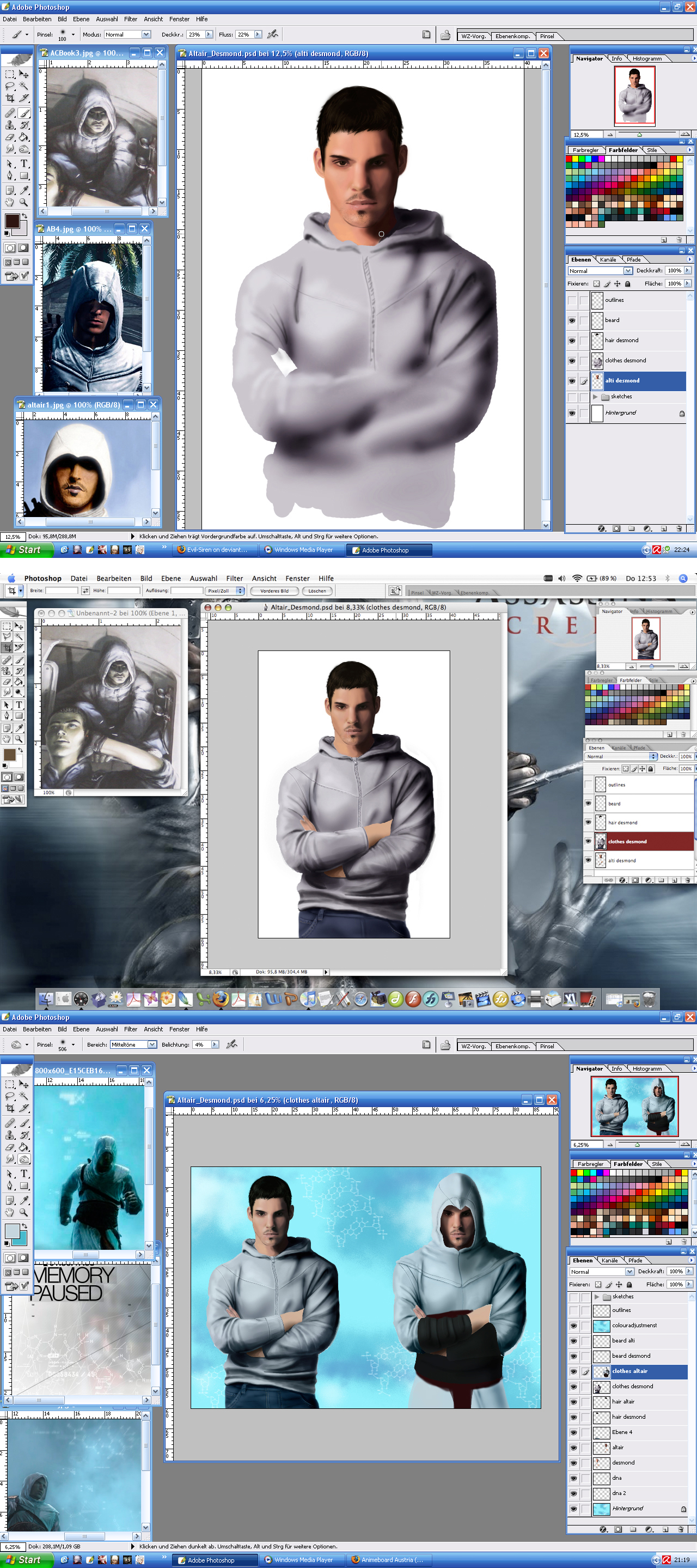Pick the Magic Wand in the 12,5% Photoshop toolbox
Image resolution: width=697 pixels, height=1568 pixels.
(24, 86)
